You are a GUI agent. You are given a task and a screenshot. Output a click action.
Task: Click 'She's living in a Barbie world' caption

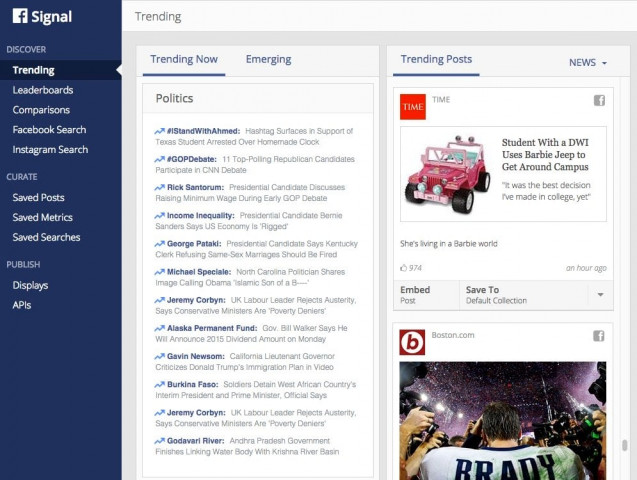448,244
